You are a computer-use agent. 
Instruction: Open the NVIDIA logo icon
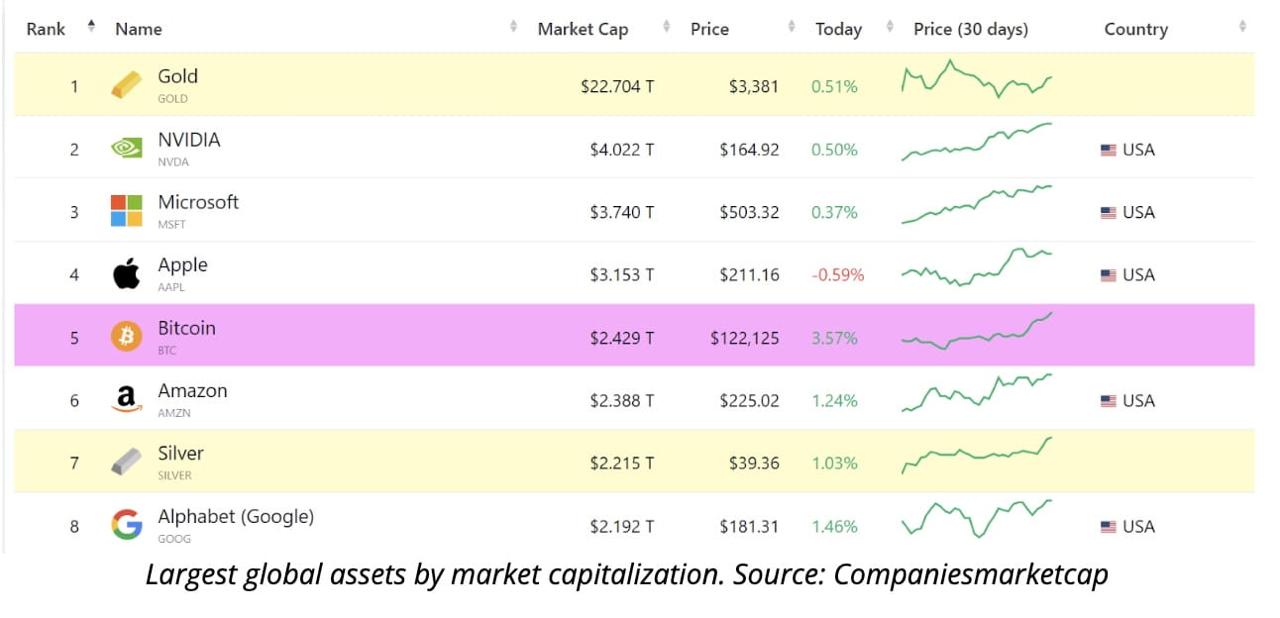click(x=126, y=148)
